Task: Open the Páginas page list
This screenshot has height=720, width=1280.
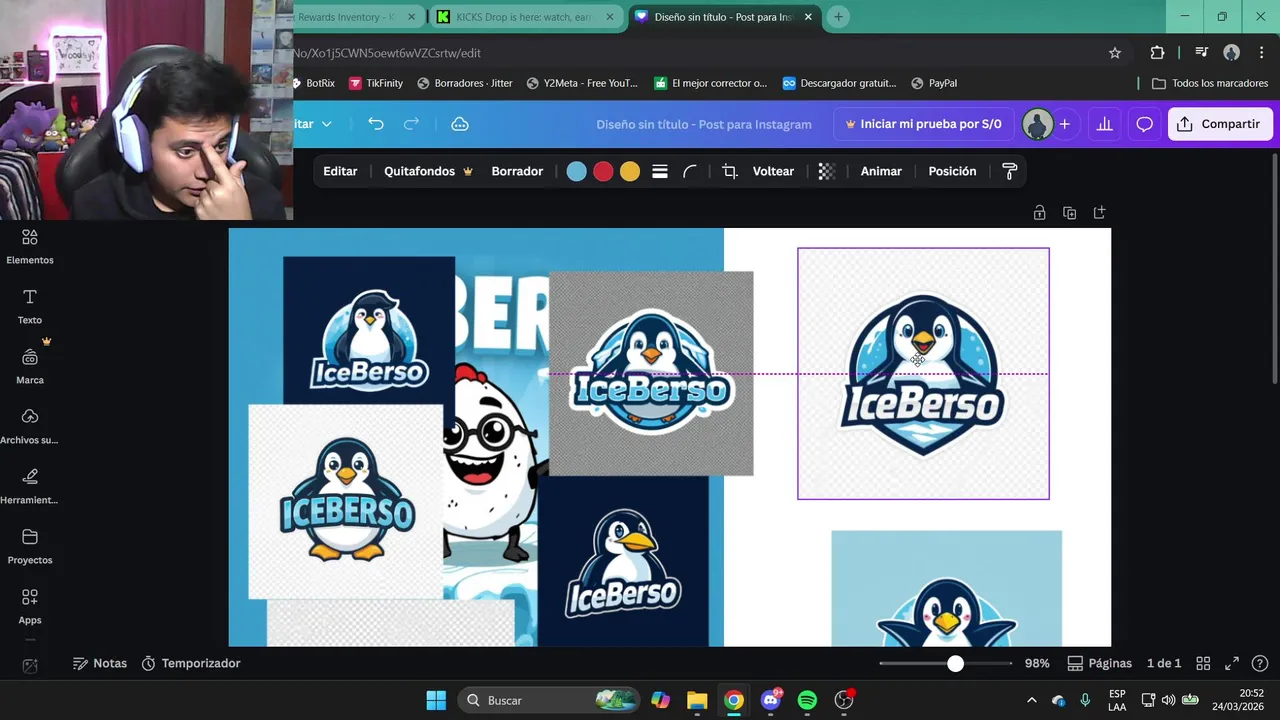Action: click(x=1099, y=663)
